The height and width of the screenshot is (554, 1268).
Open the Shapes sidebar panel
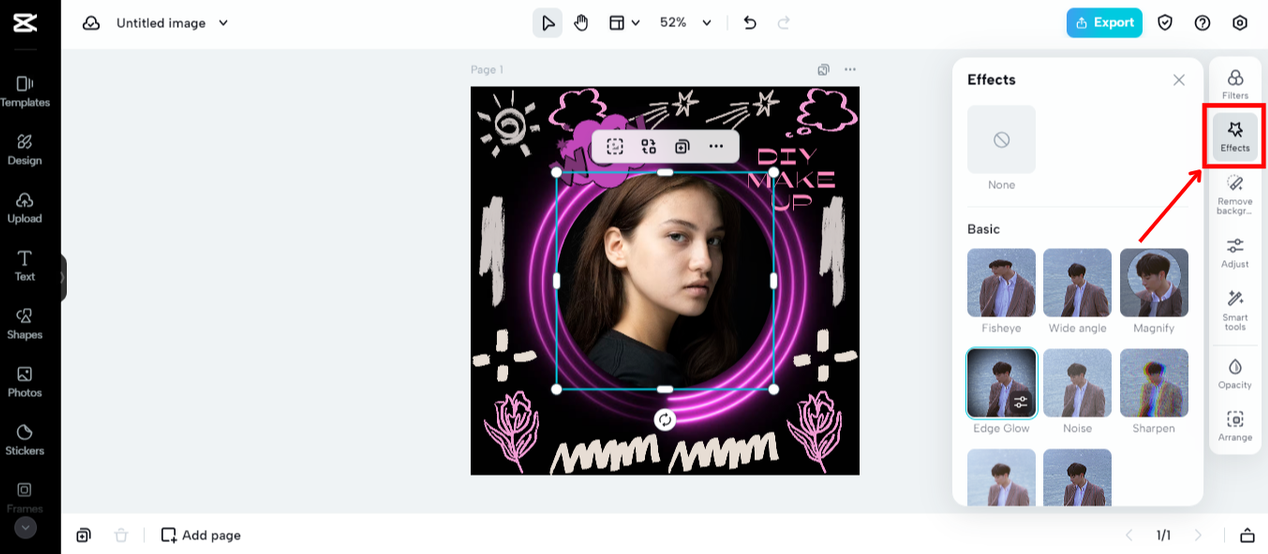point(25,323)
